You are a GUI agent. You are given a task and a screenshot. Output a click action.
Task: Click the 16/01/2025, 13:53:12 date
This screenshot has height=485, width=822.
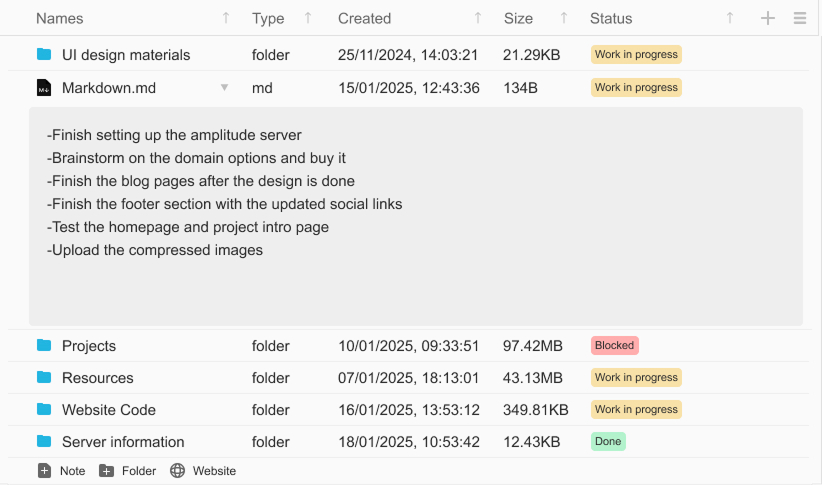coord(409,409)
